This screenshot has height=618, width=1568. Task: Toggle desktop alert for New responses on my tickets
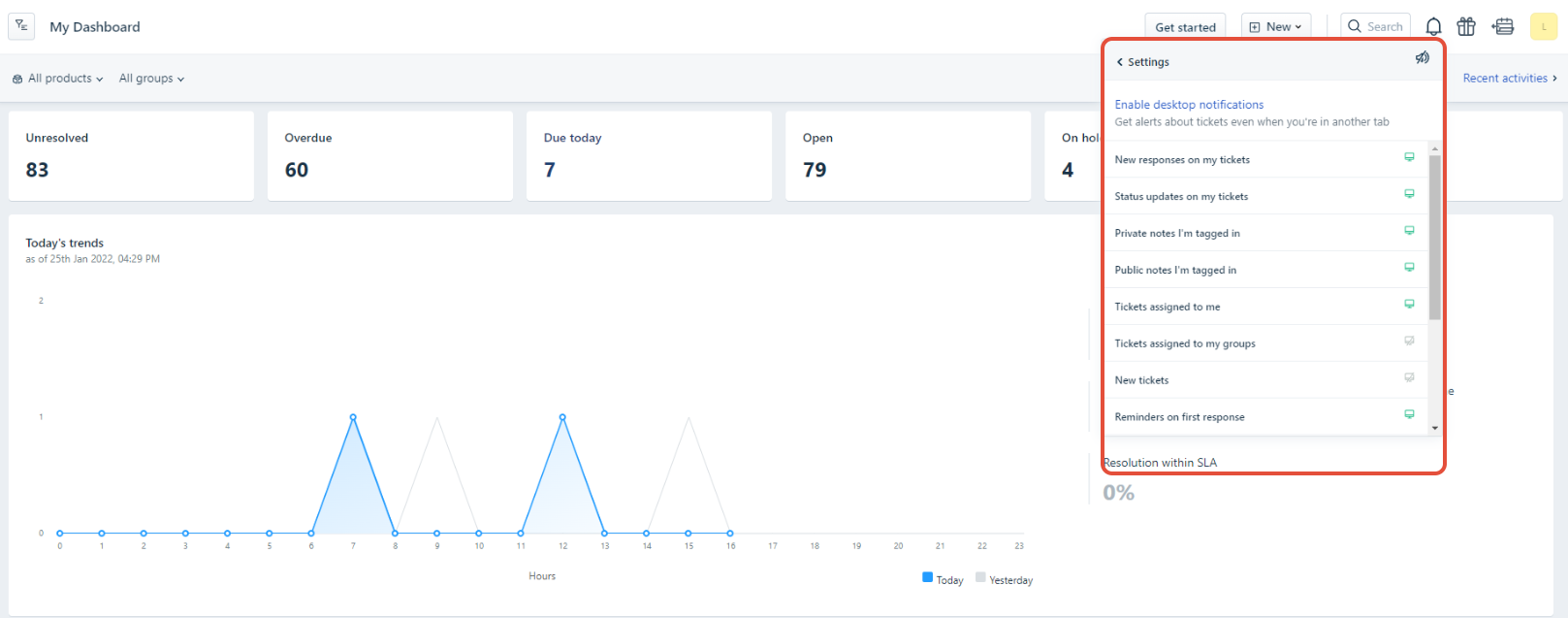tap(1409, 157)
